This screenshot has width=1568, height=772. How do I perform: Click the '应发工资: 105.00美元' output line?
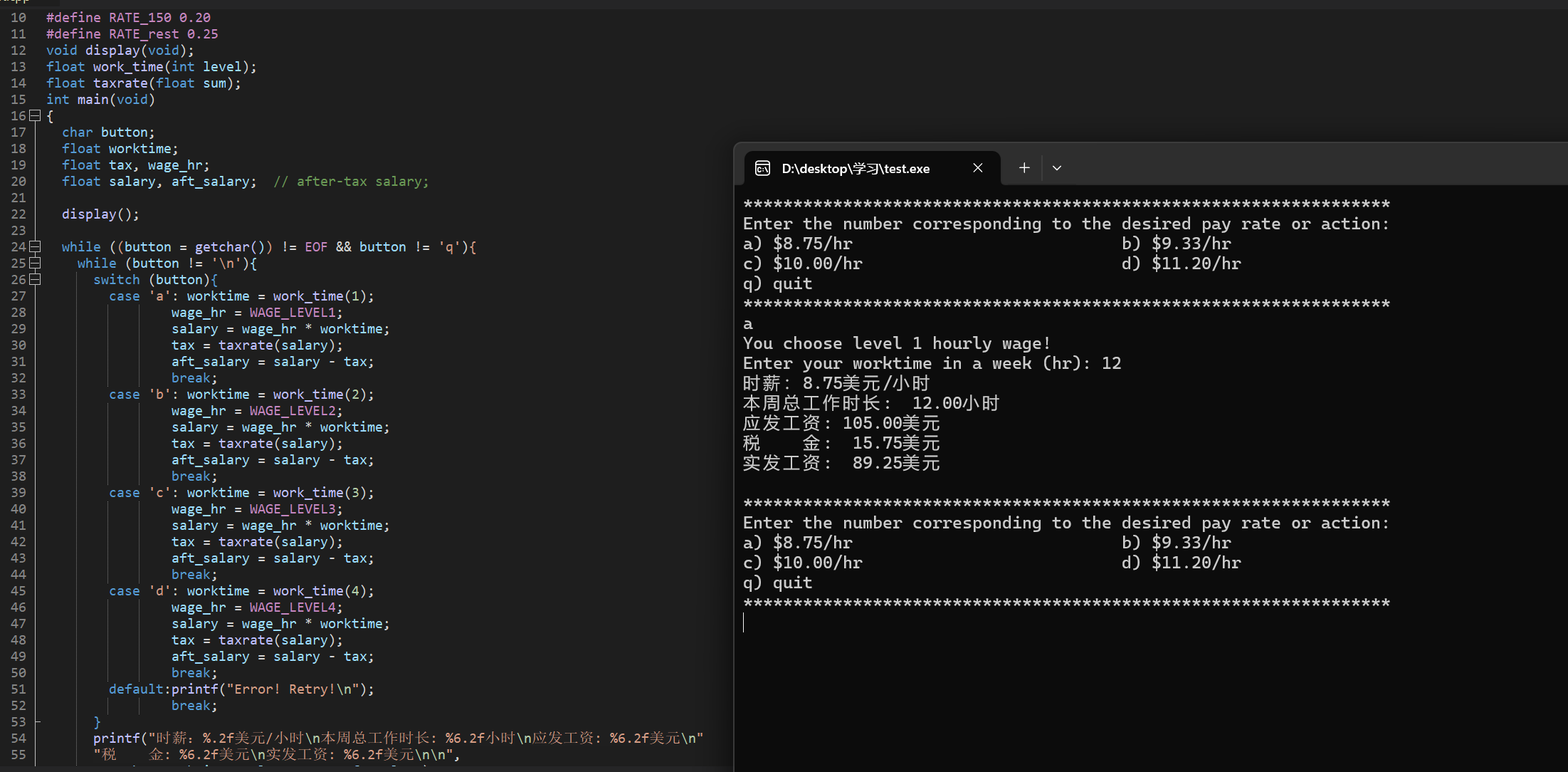point(841,423)
